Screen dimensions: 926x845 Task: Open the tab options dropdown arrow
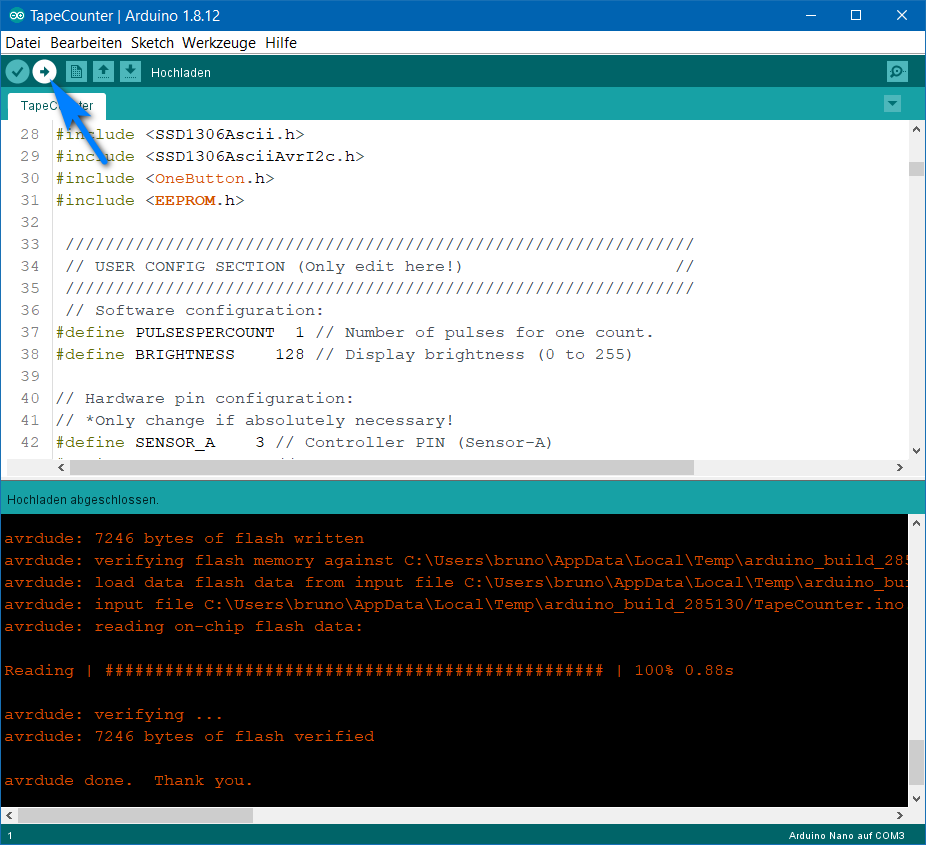pos(892,104)
